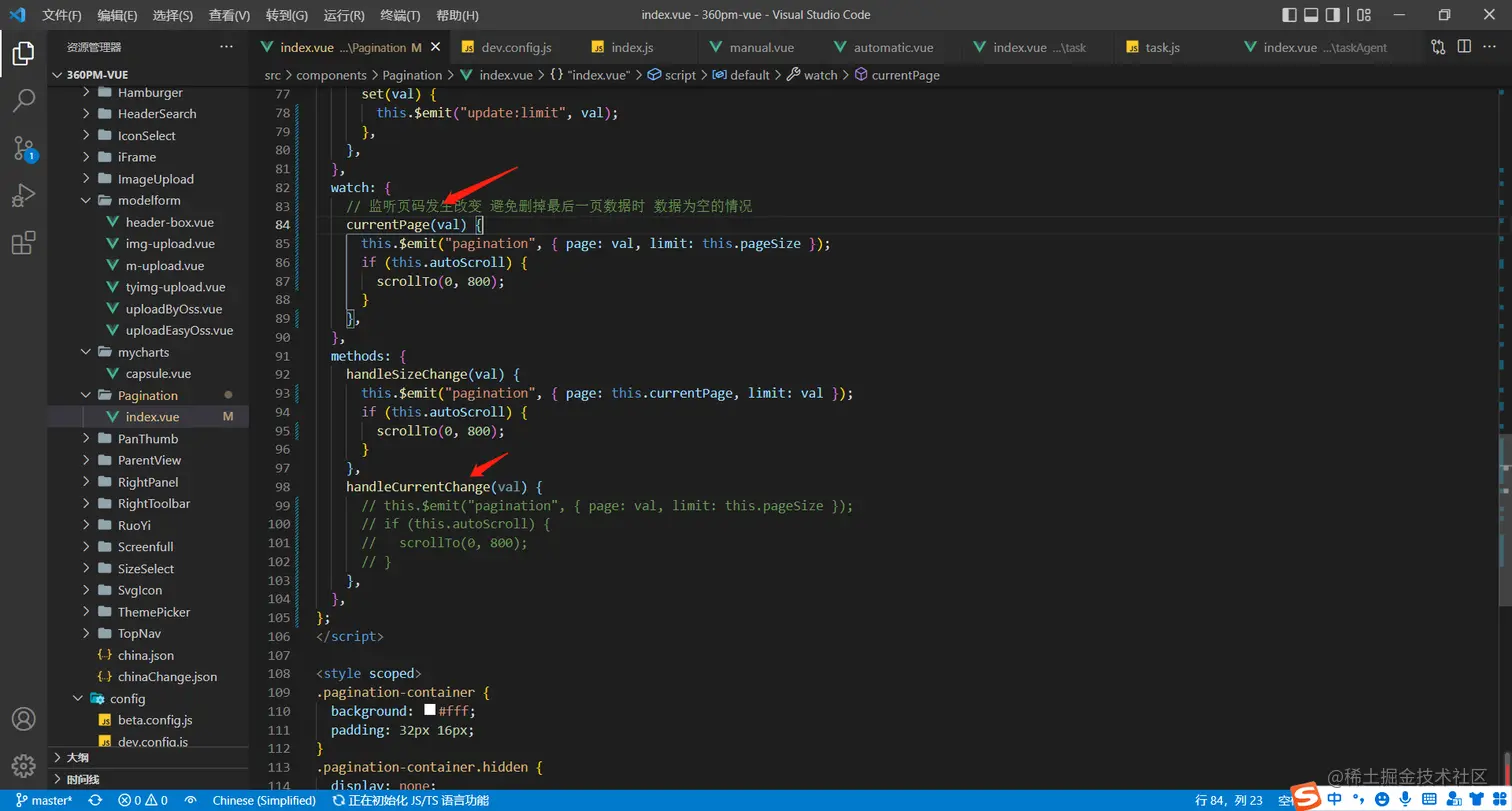Open the Extensions view
1512x811 pixels.
(x=23, y=243)
